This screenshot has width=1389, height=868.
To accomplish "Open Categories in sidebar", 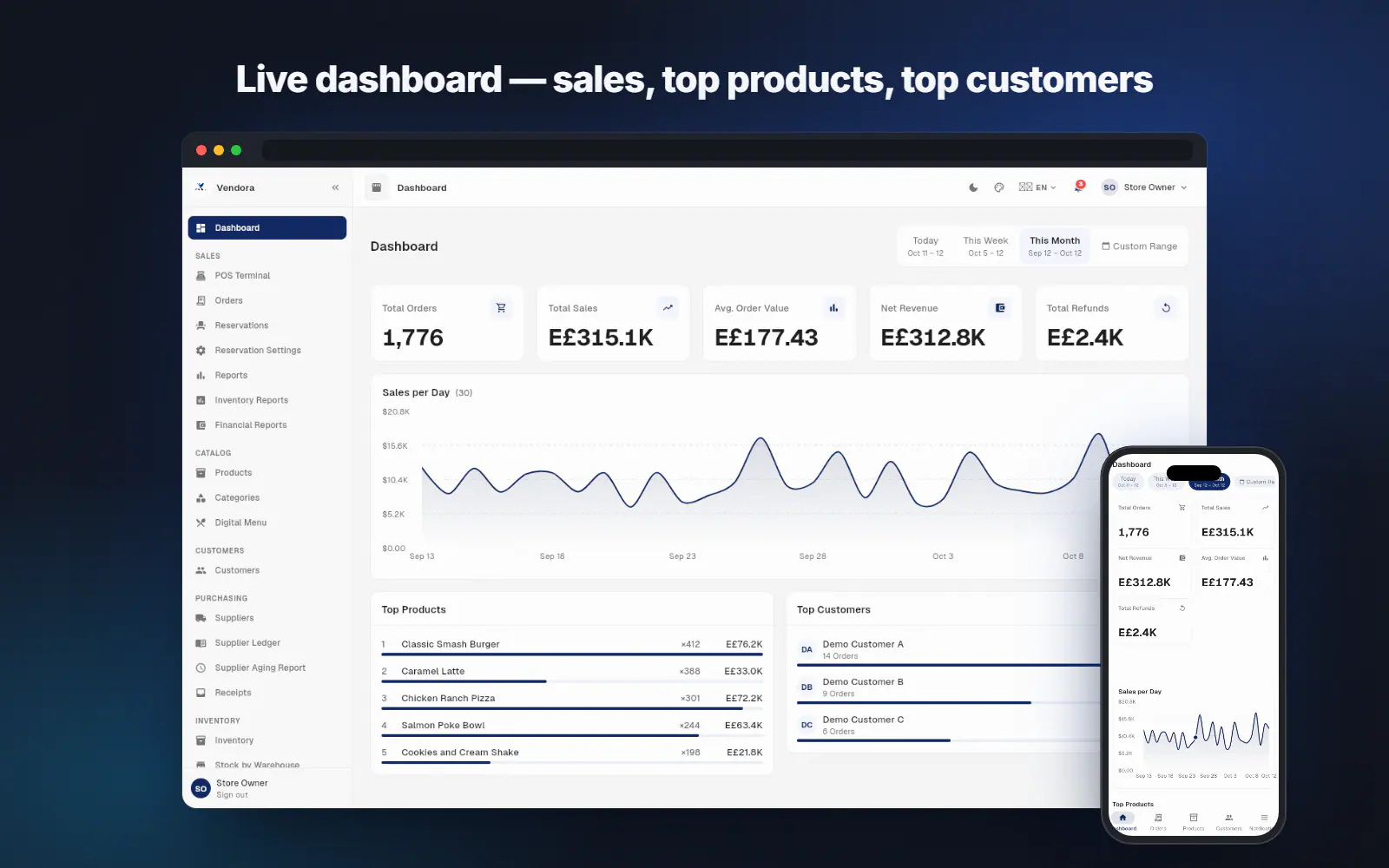I will [267, 498].
